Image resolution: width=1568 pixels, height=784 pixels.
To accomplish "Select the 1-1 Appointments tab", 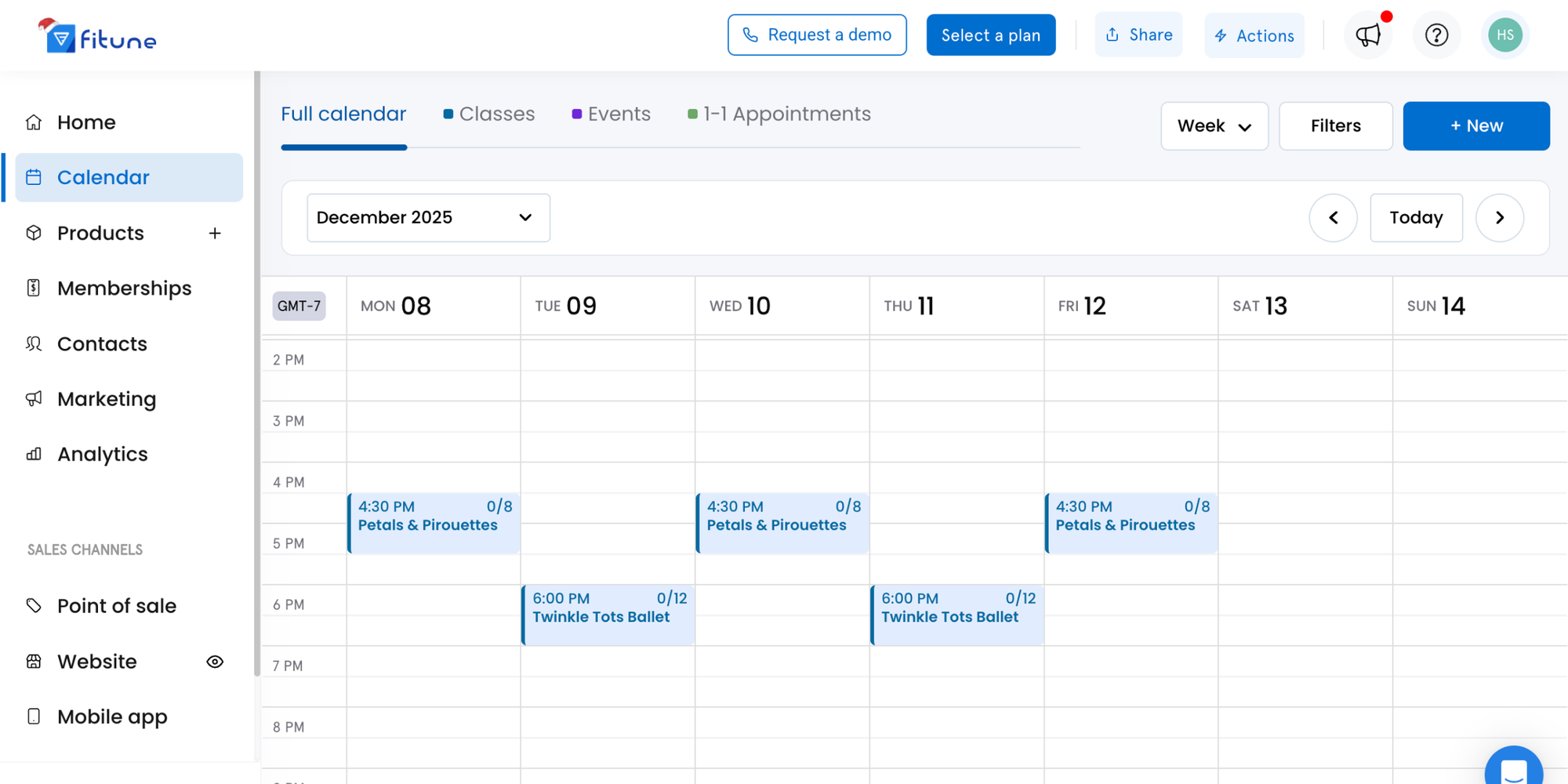I will click(x=786, y=114).
